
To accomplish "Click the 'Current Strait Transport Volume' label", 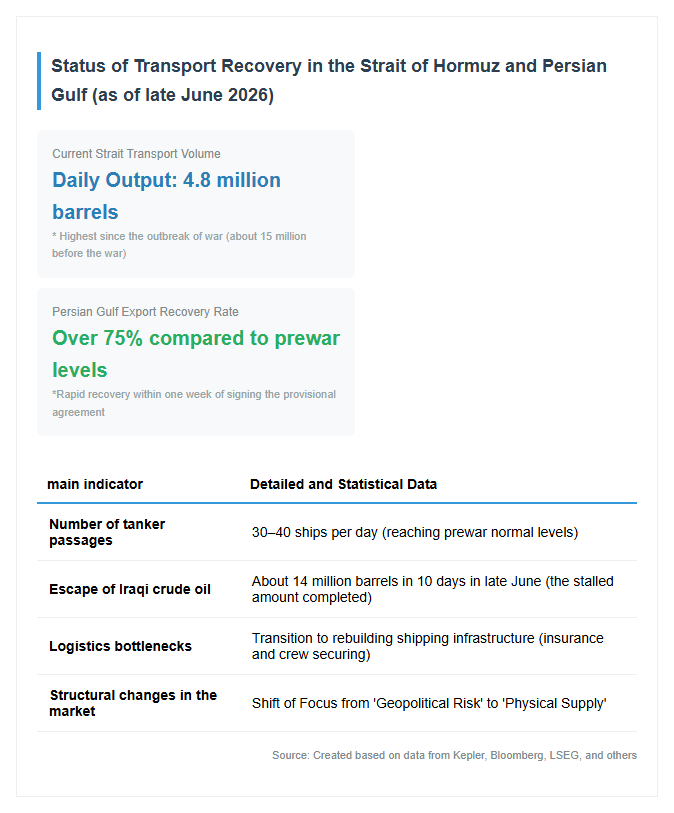I will click(136, 154).
